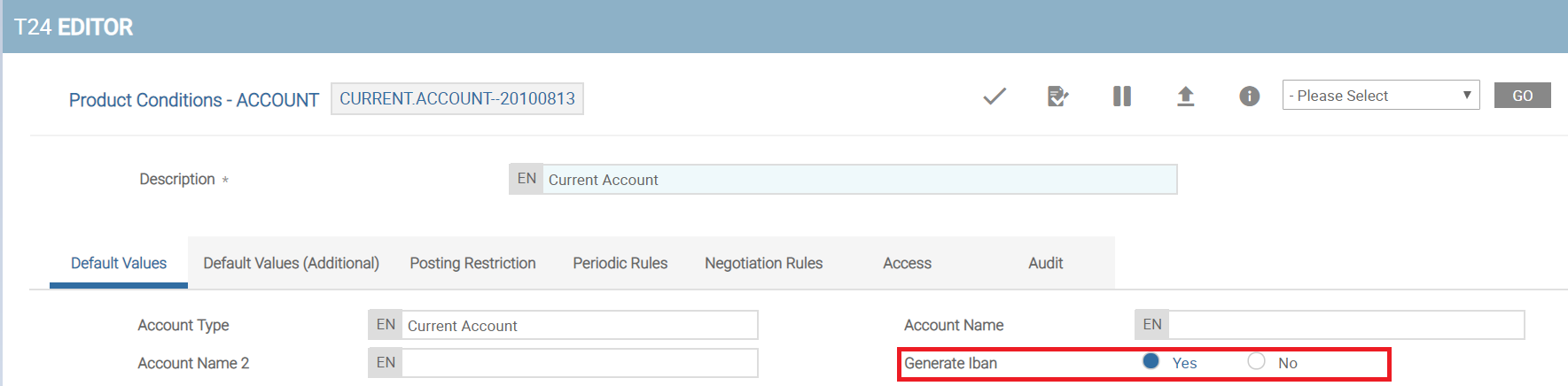Click the validate deal icon
The image size is (1568, 386).
(1057, 96)
